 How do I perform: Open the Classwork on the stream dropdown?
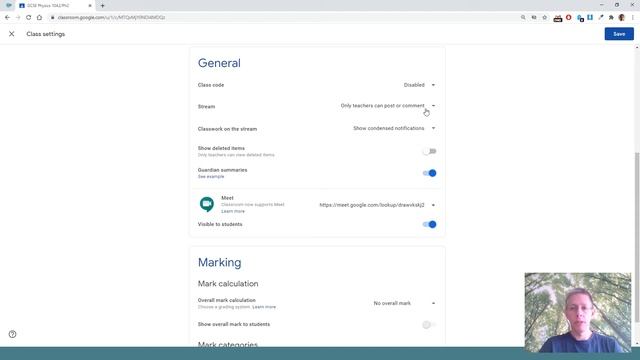coord(394,128)
